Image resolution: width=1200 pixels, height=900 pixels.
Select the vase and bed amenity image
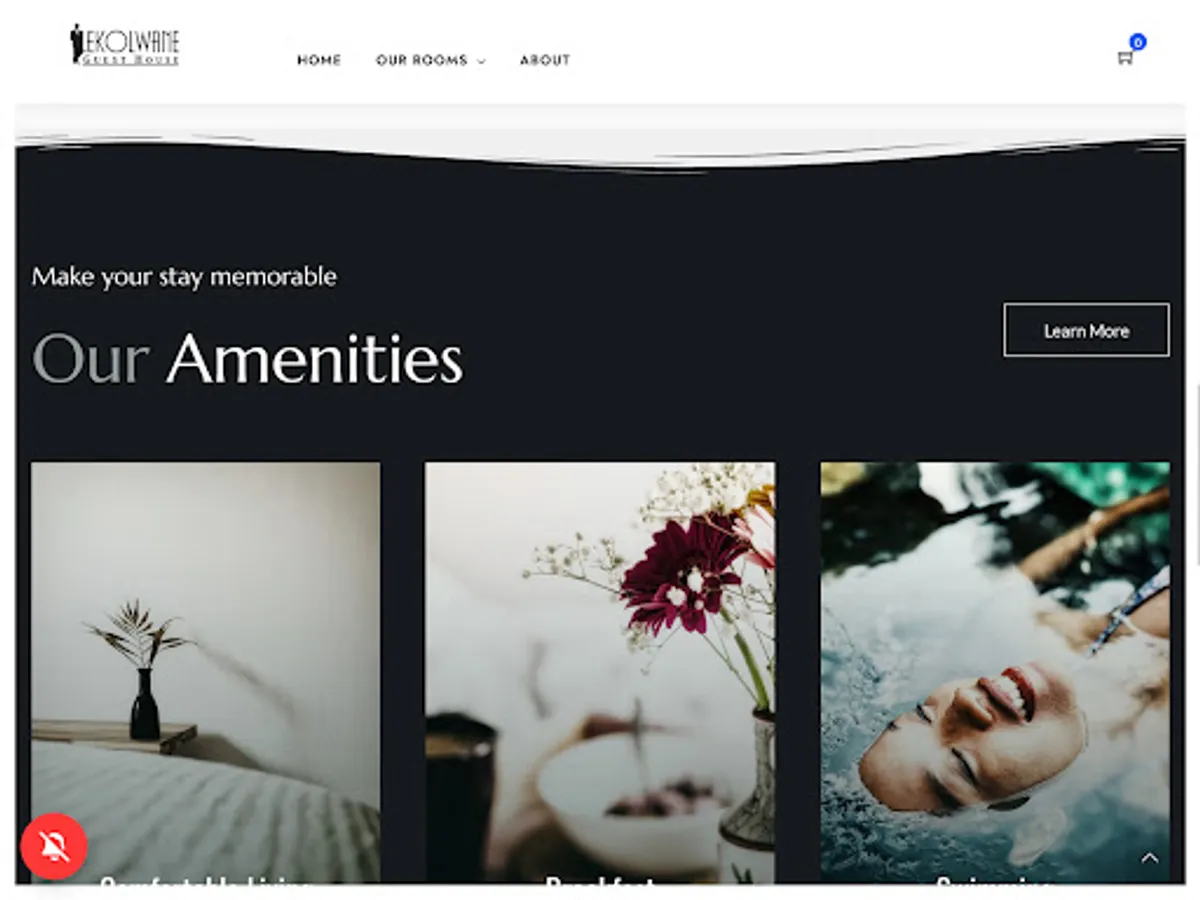coord(206,672)
